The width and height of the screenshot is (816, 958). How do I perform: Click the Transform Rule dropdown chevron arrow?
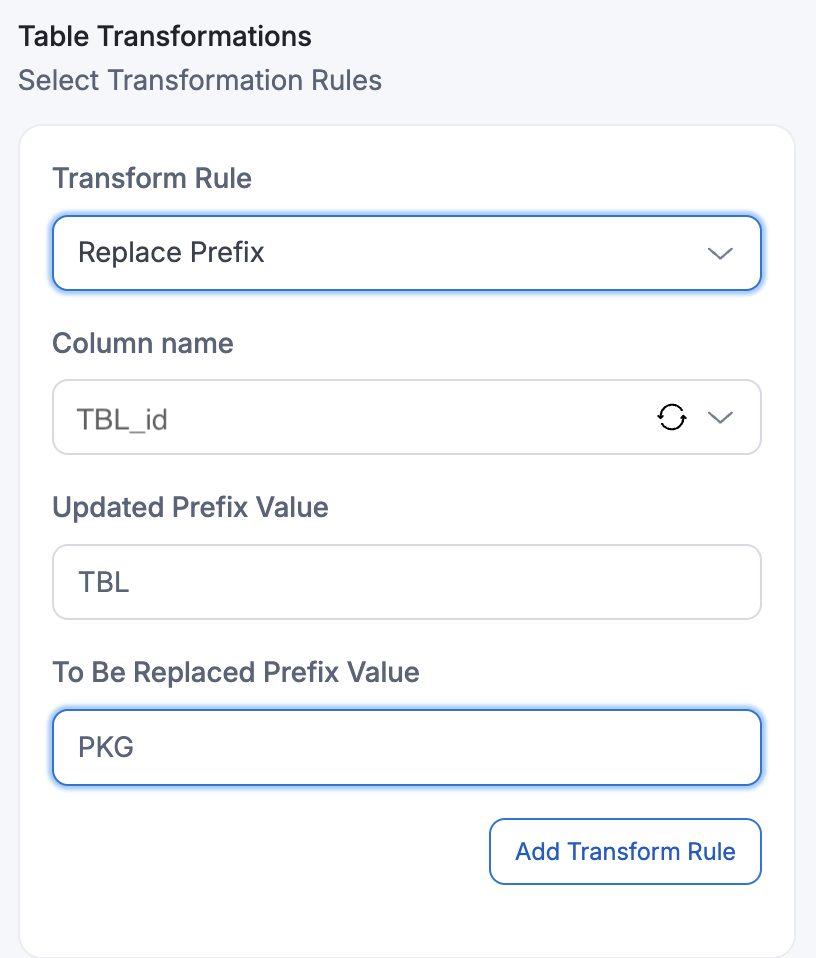720,253
